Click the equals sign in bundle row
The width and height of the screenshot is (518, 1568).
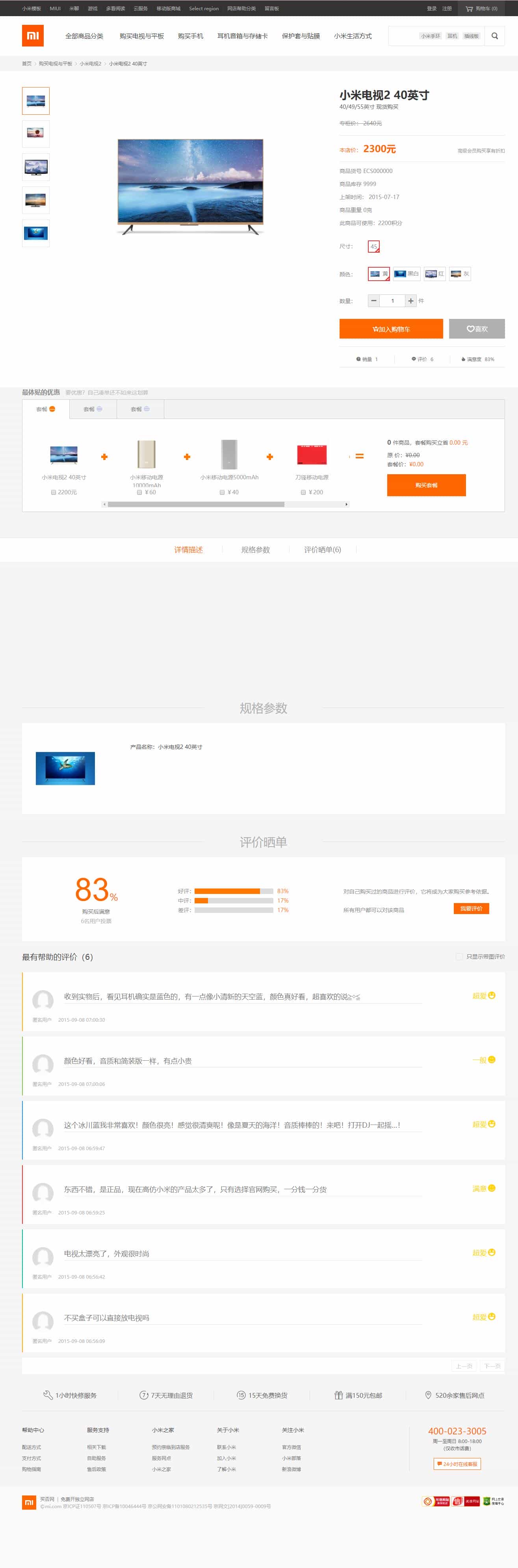359,456
